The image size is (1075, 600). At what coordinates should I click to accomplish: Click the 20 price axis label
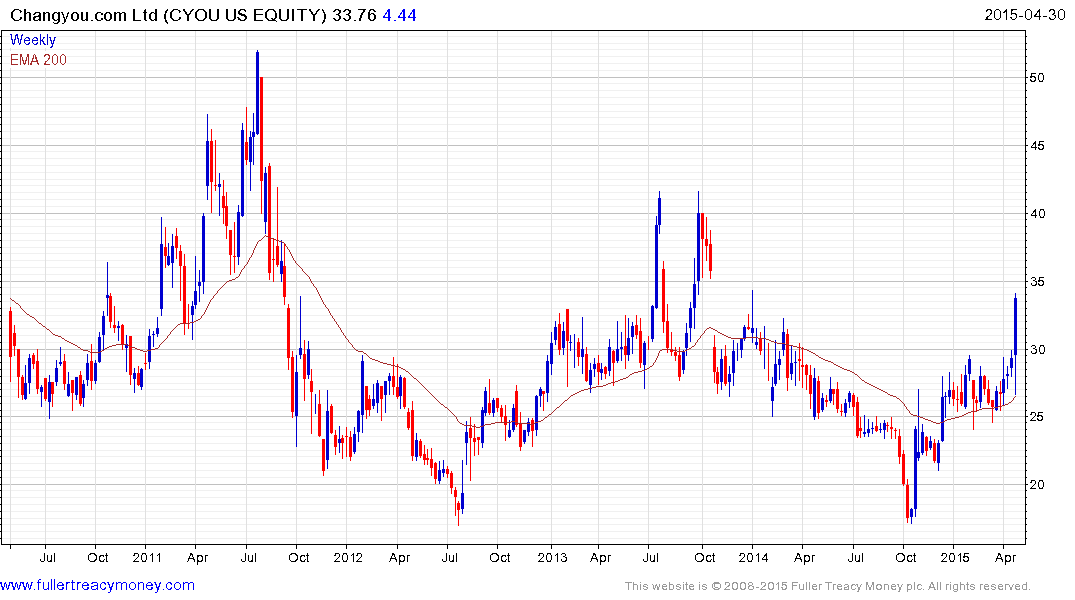click(x=1037, y=485)
